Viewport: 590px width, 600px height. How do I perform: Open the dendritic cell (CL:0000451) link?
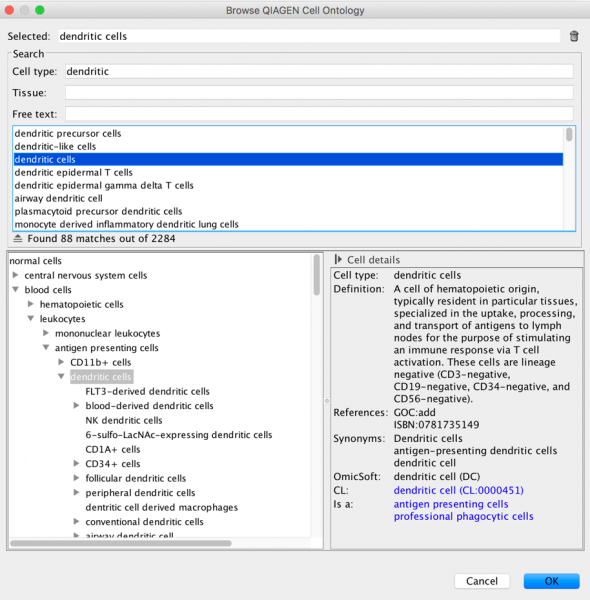point(458,490)
